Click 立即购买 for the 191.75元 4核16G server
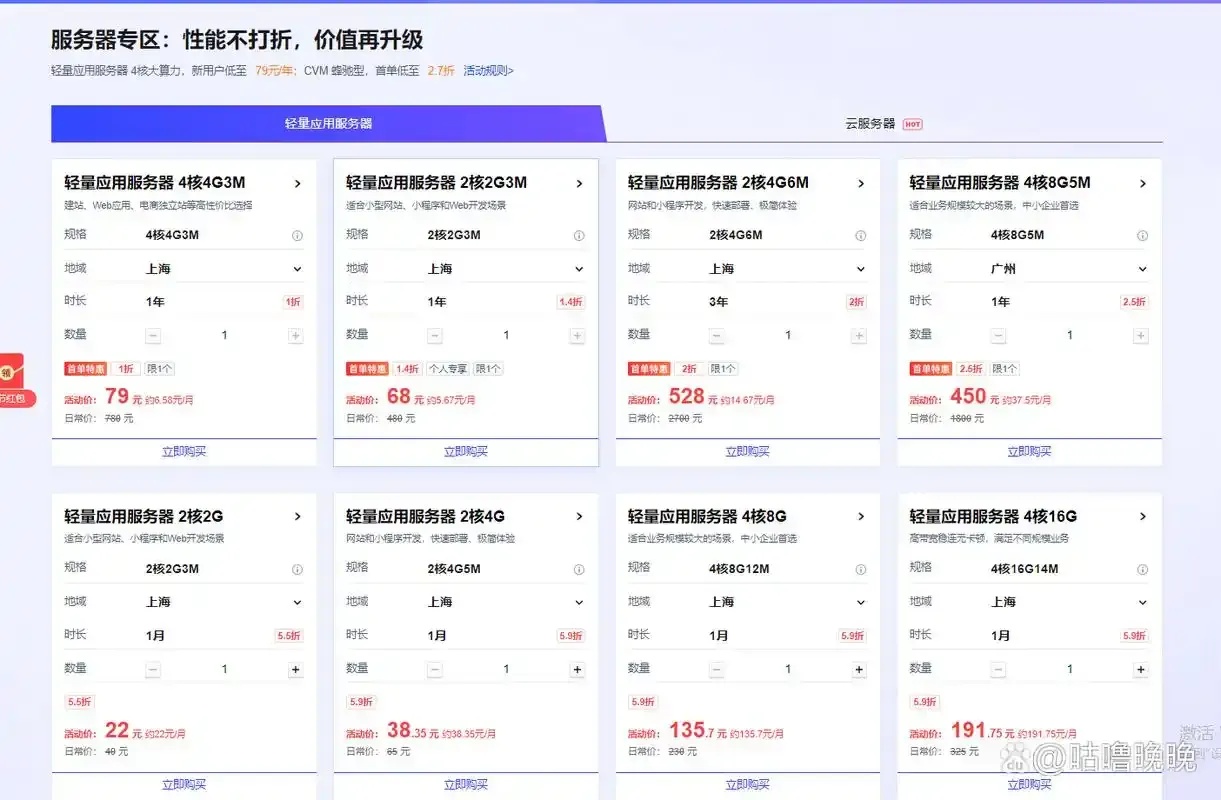Viewport: 1221px width, 800px height. click(x=1030, y=785)
